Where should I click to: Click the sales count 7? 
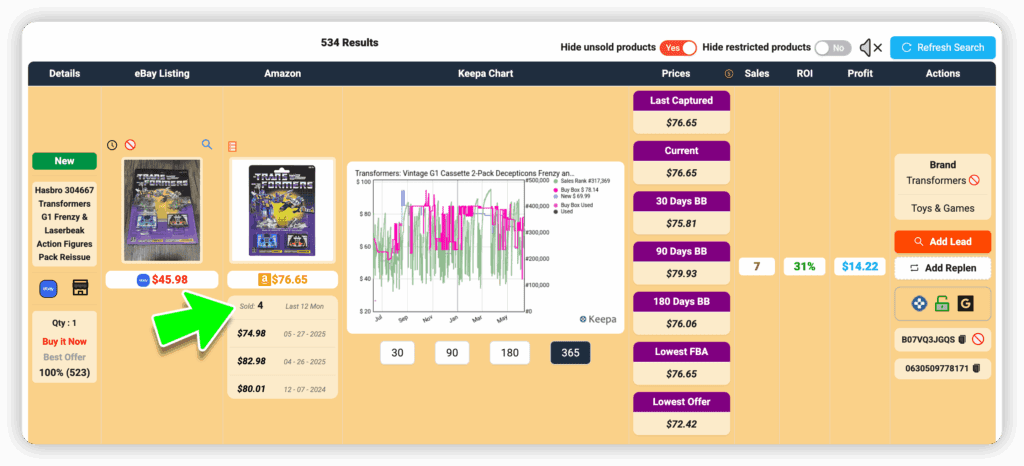pyautogui.click(x=757, y=266)
